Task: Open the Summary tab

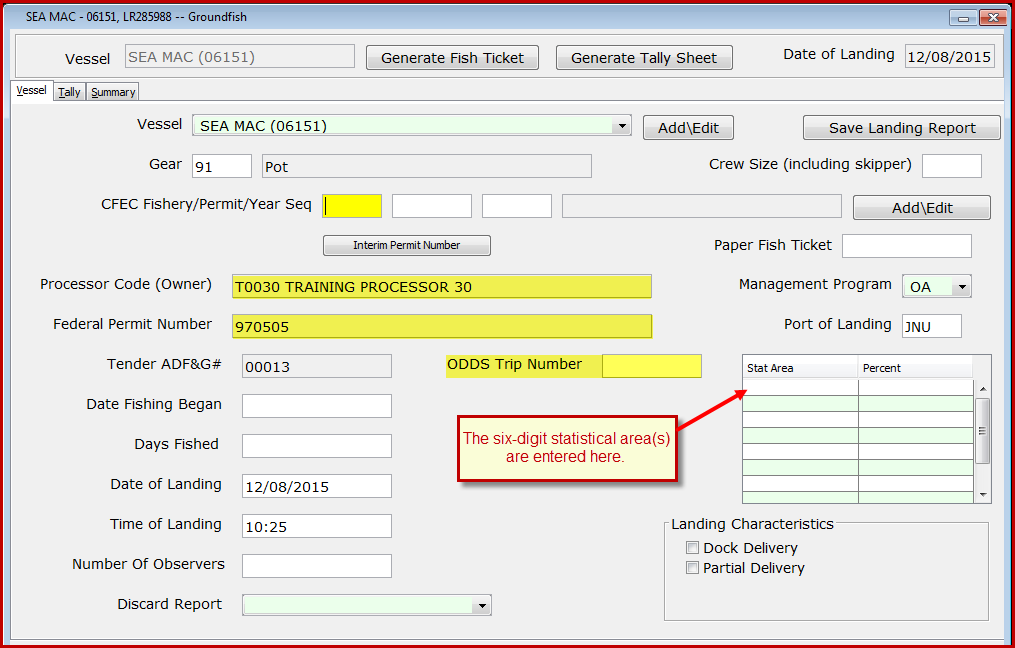Action: click(113, 92)
